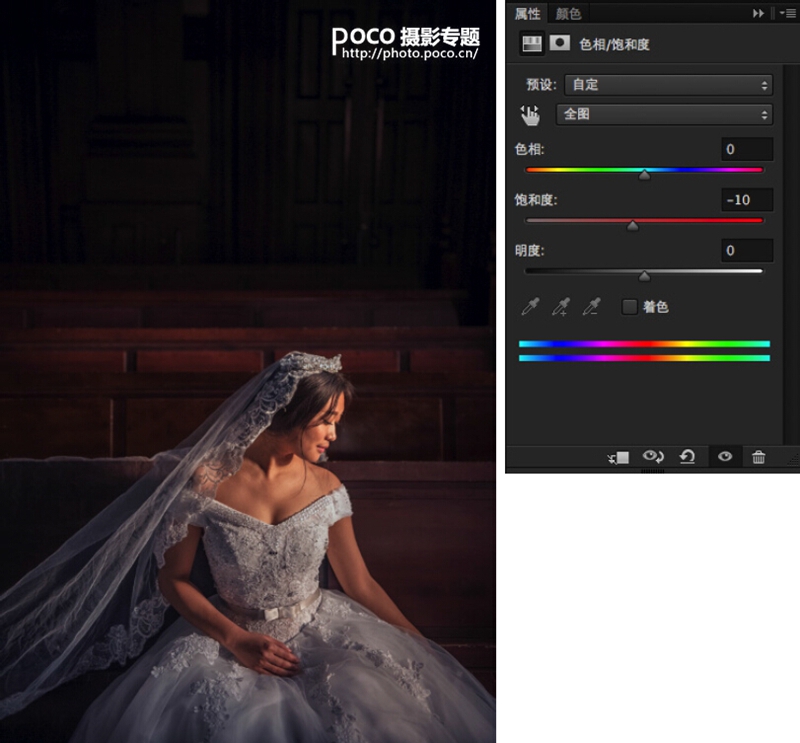The height and width of the screenshot is (743, 800).
Task: Click the 明度 lightness slider handle
Action: tap(644, 277)
